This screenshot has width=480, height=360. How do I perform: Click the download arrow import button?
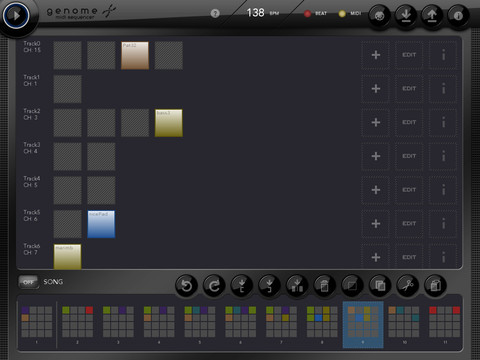pyautogui.click(x=406, y=15)
